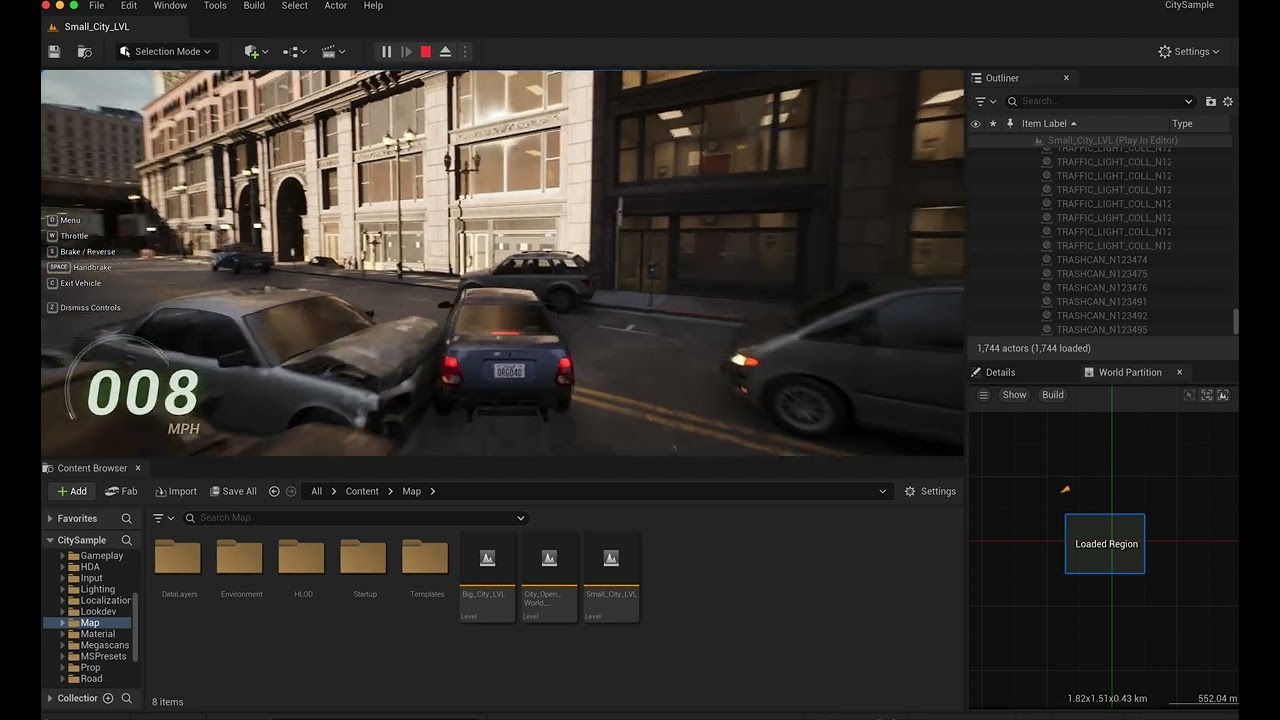Open the World Partition hamburger menu

[983, 395]
